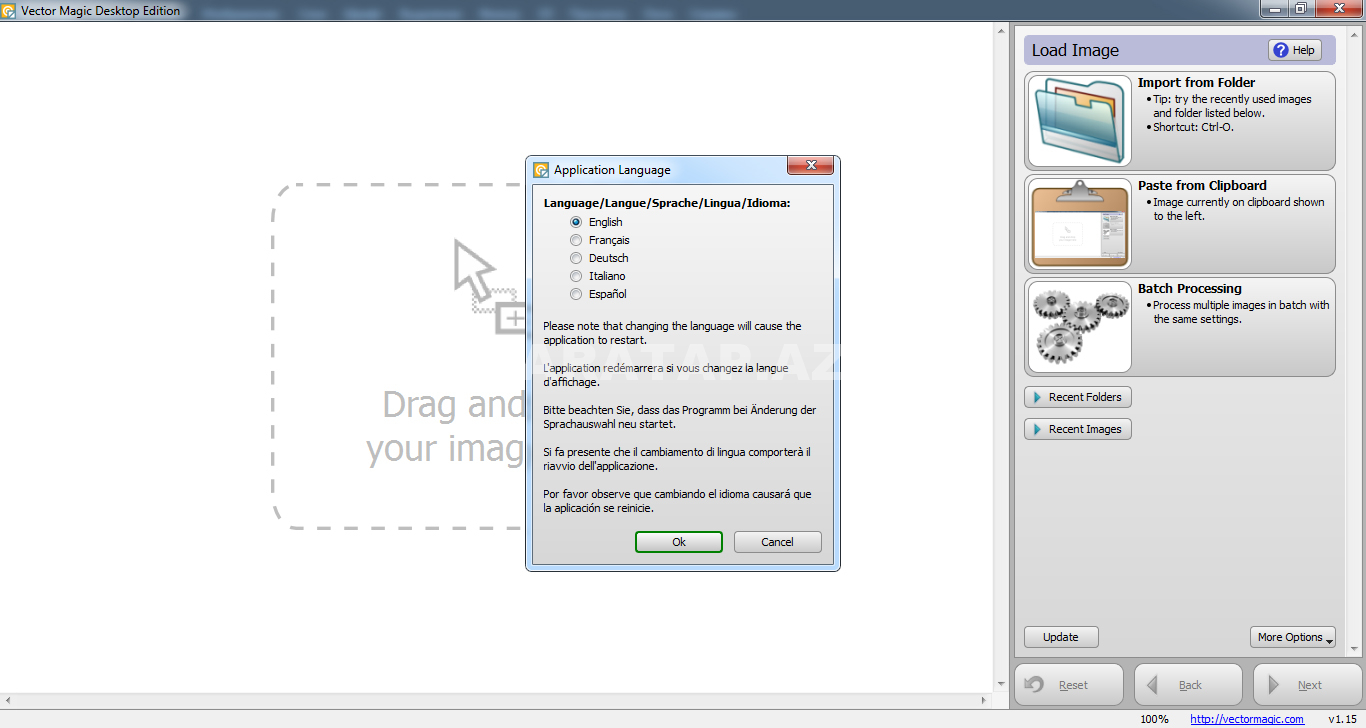The height and width of the screenshot is (728, 1366).
Task: Click the vertical scrollbar down arrow
Action: point(1001,685)
